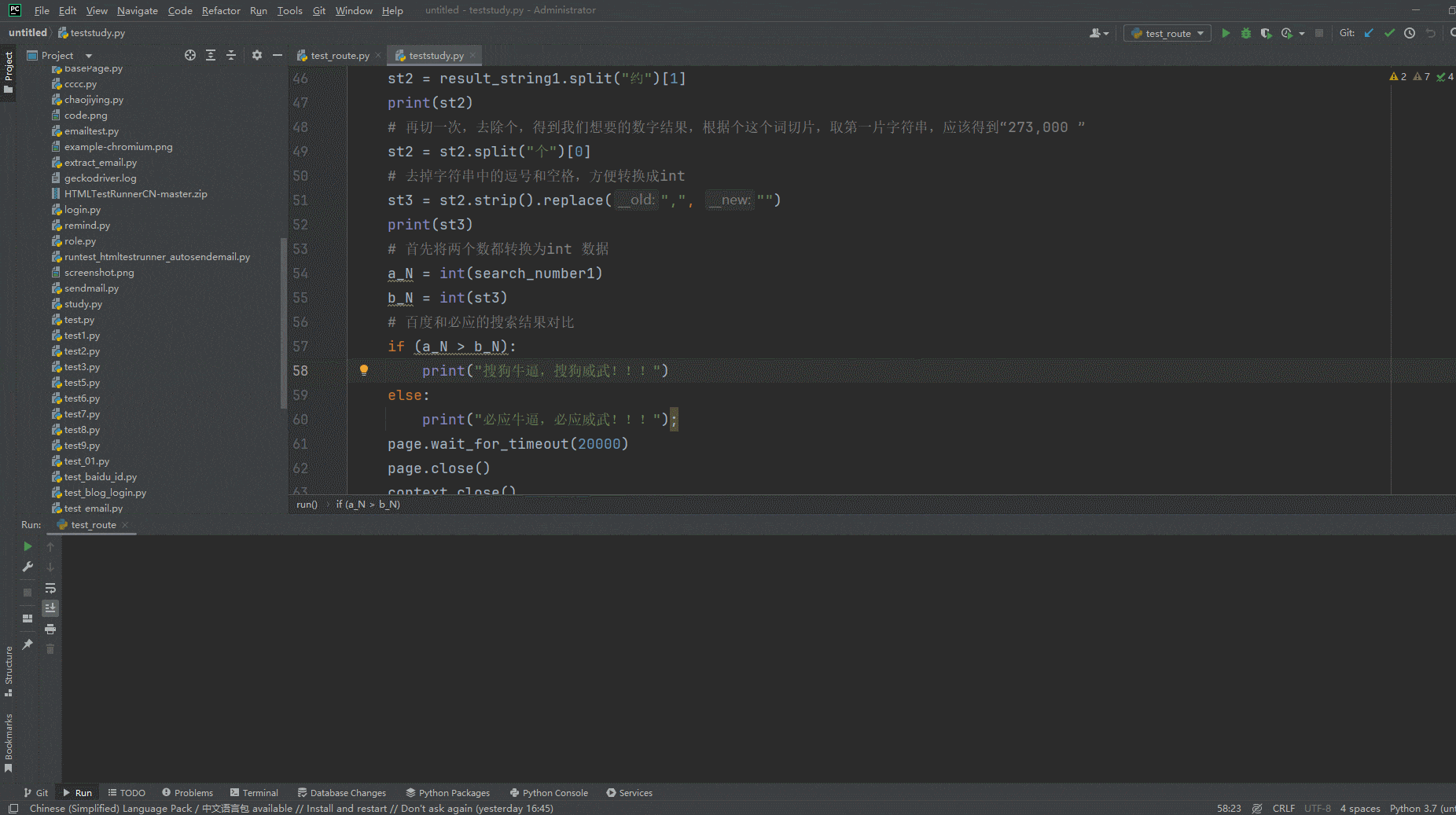Click the up arrow in Run panel
1456x815 pixels.
tap(50, 546)
